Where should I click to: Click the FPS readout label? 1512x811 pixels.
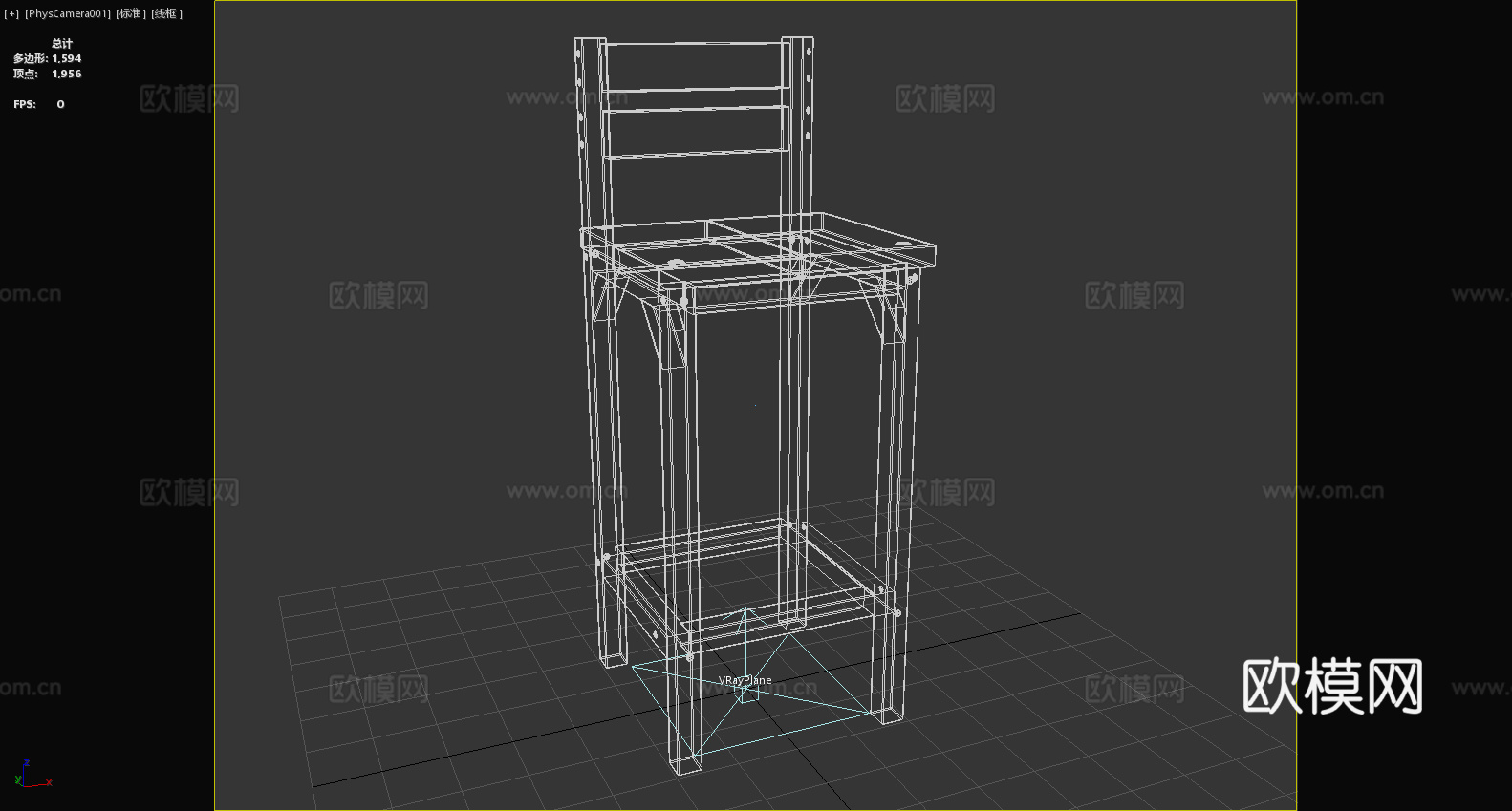[25, 104]
